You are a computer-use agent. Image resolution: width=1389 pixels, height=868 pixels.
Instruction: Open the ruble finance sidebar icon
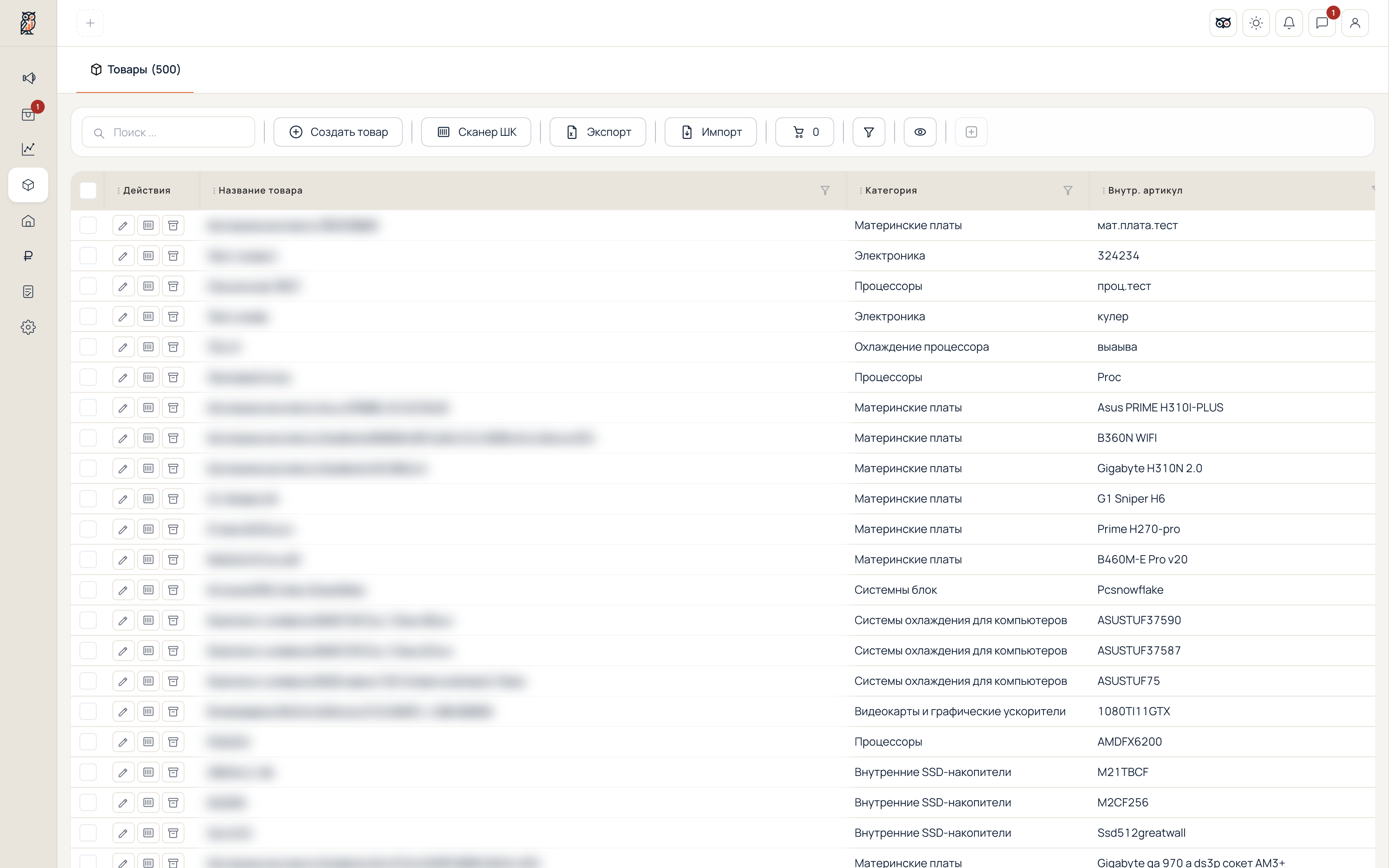click(28, 256)
